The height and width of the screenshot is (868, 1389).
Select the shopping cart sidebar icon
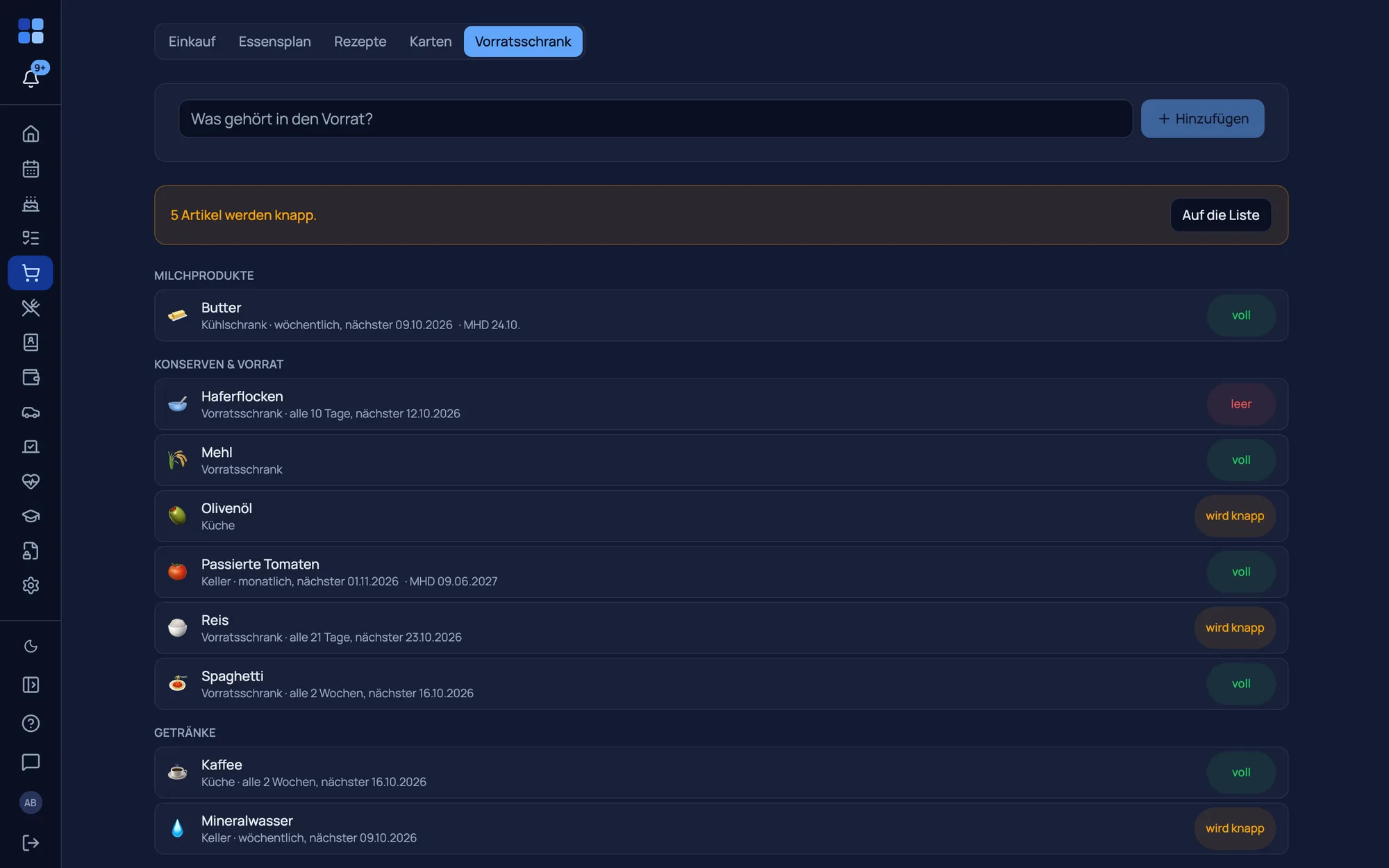coord(31,273)
